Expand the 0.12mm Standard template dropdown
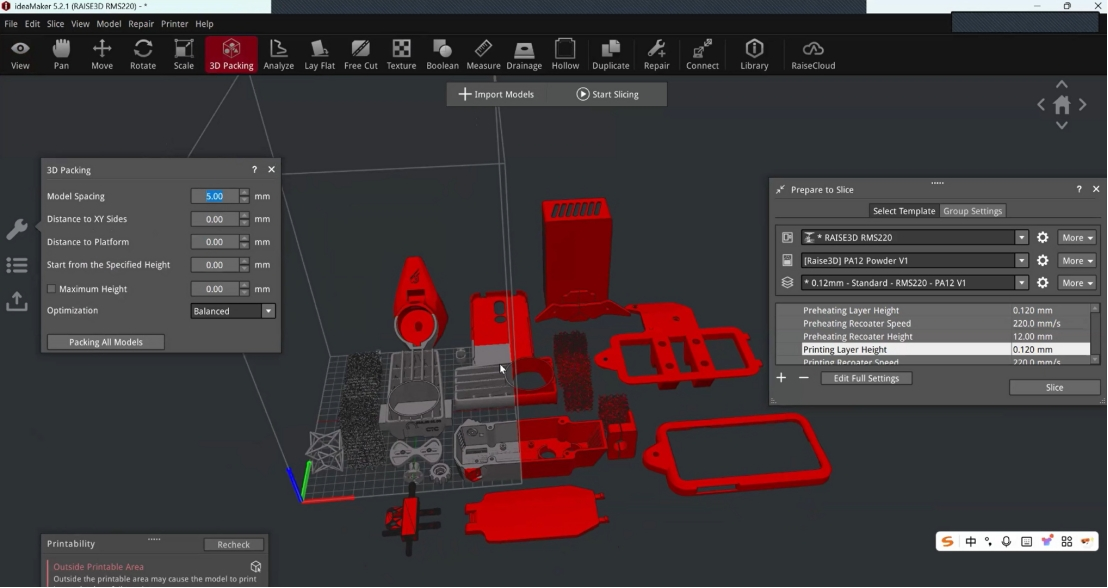This screenshot has width=1108, height=588. [x=1021, y=283]
